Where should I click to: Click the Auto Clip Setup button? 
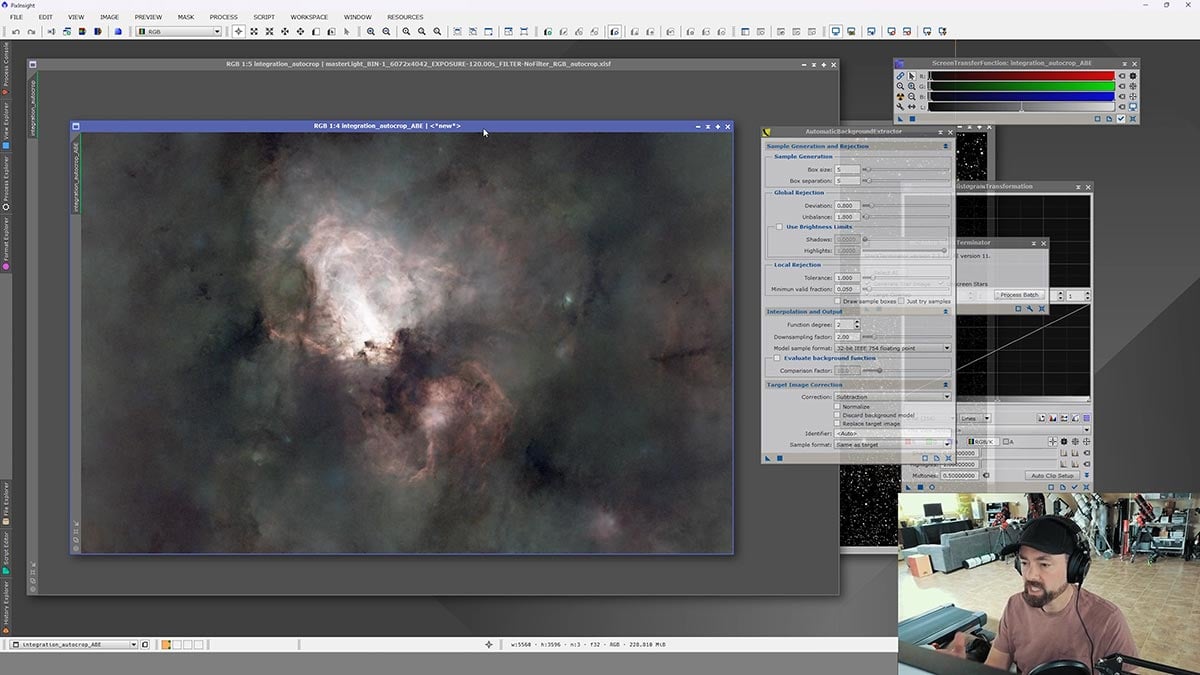coord(1051,475)
